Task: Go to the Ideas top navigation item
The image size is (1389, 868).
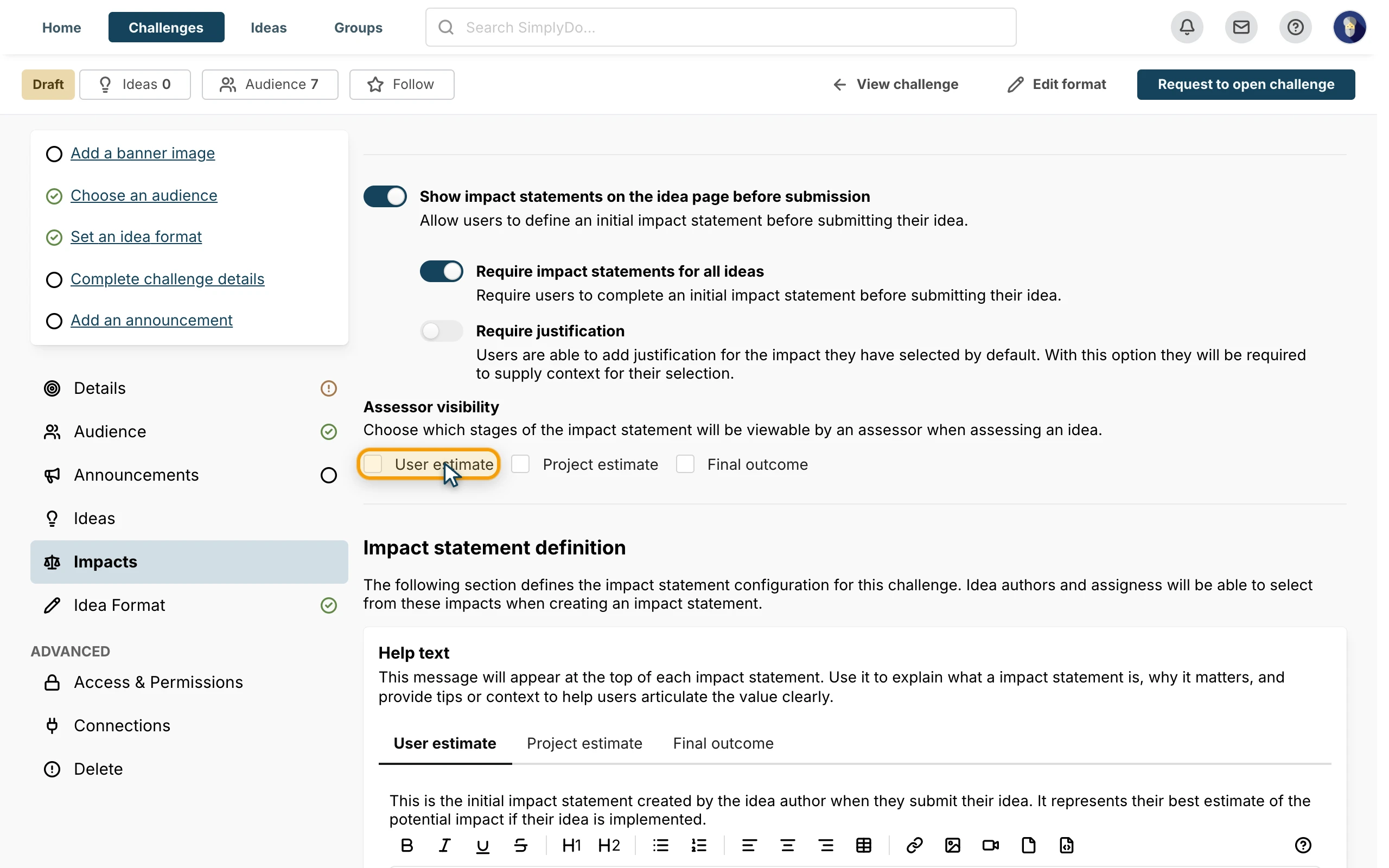Action: click(x=269, y=28)
